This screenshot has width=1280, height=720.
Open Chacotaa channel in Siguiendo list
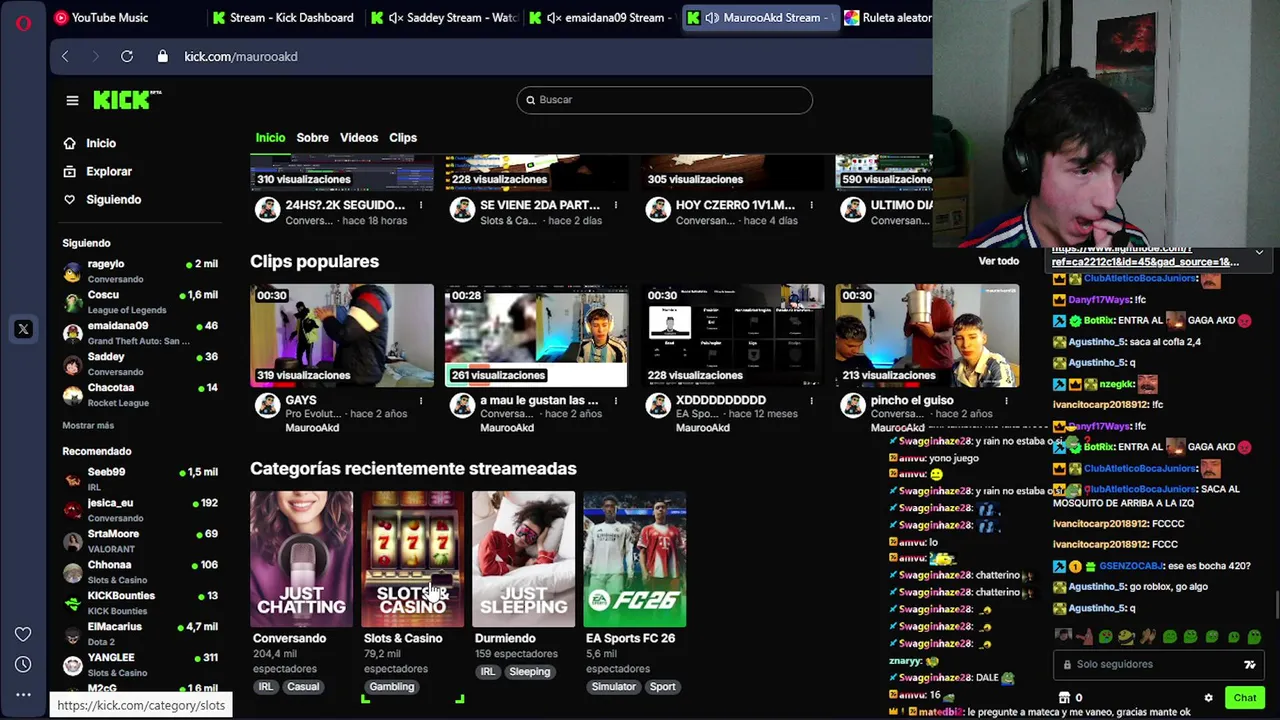tap(140, 395)
